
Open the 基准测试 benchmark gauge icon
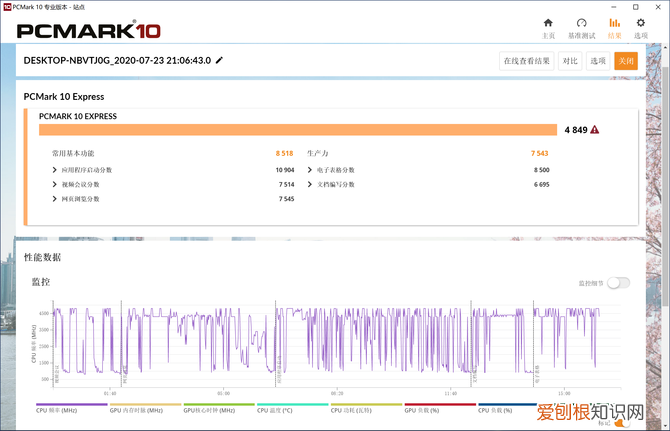(x=581, y=27)
